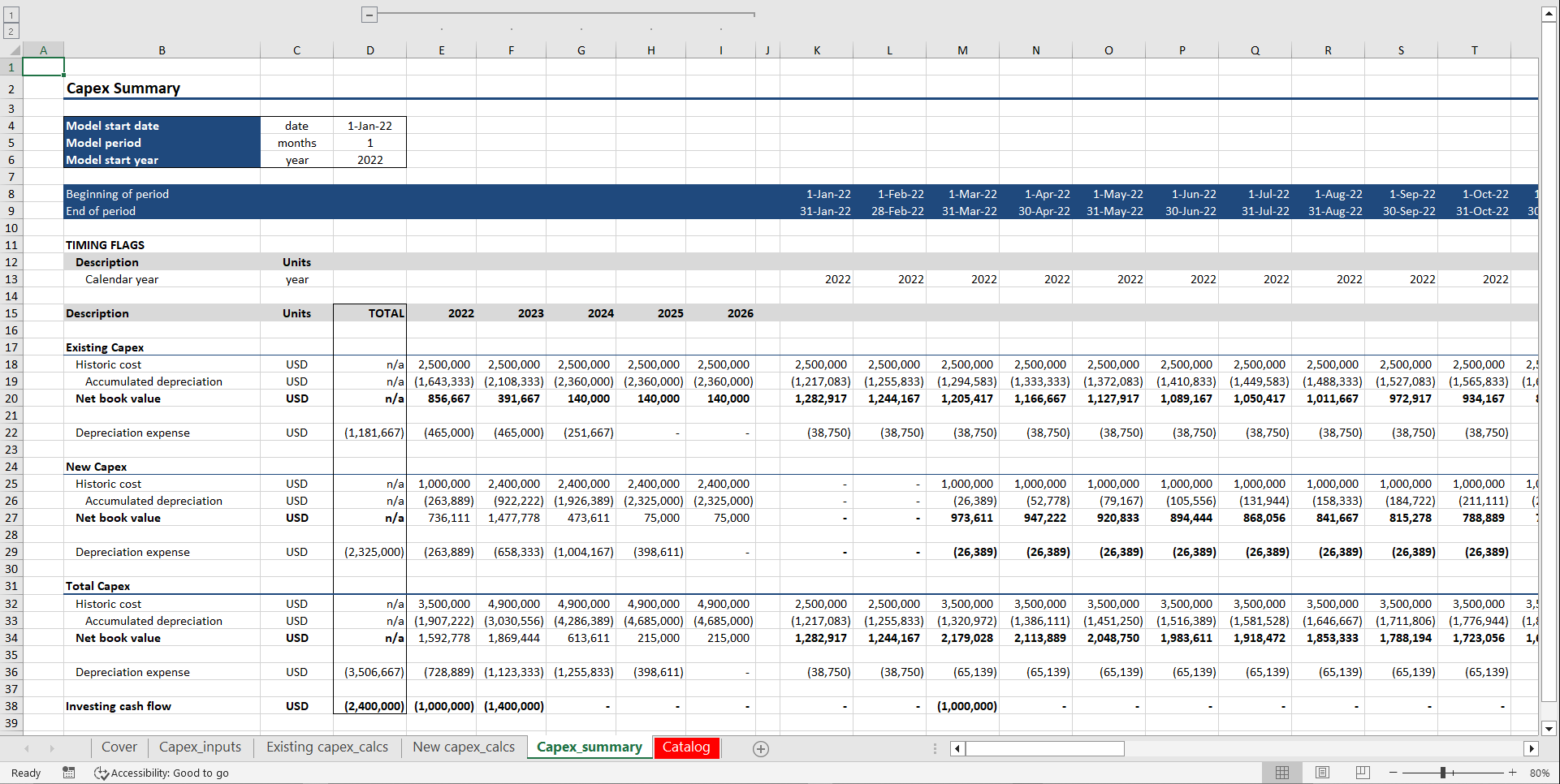Image resolution: width=1560 pixels, height=784 pixels.
Task: Toggle outline level 2 button
Action: pos(11,30)
